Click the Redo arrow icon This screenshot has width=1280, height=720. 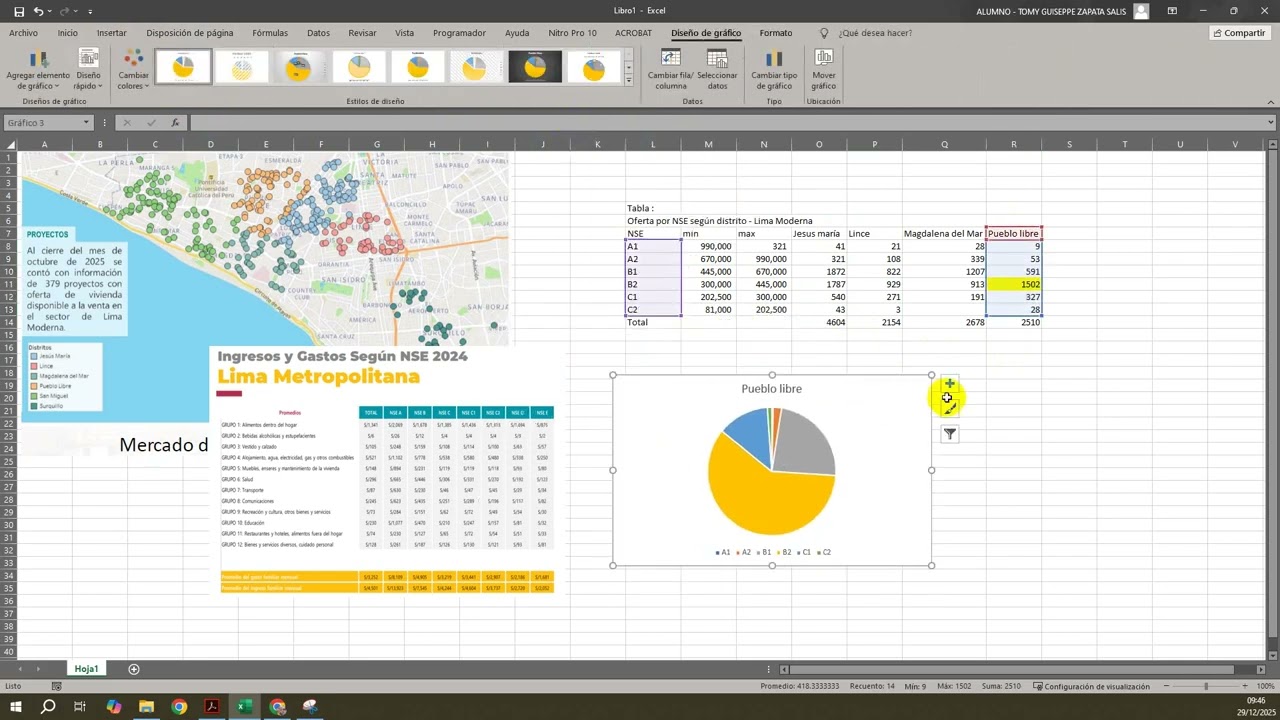pyautogui.click(x=66, y=10)
